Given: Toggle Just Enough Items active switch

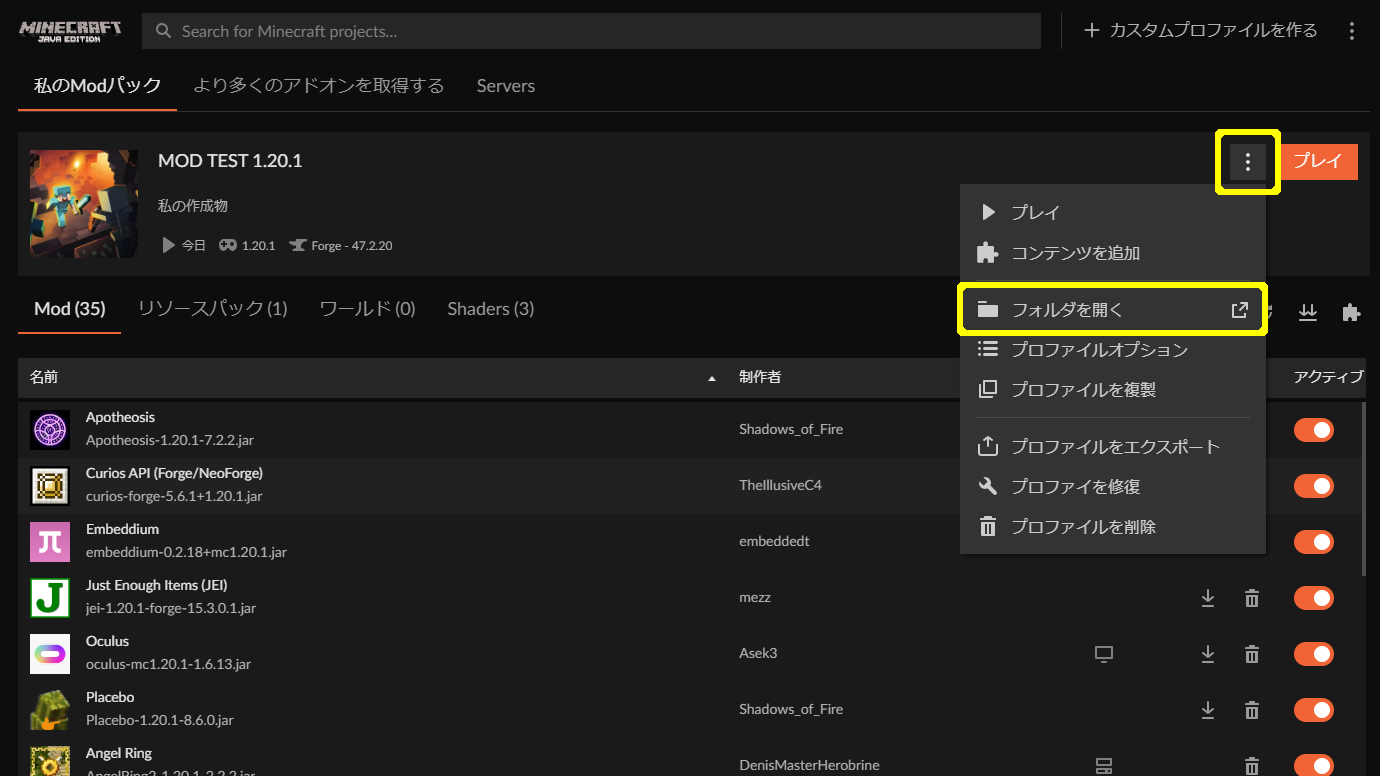Looking at the screenshot, I should click(x=1314, y=598).
